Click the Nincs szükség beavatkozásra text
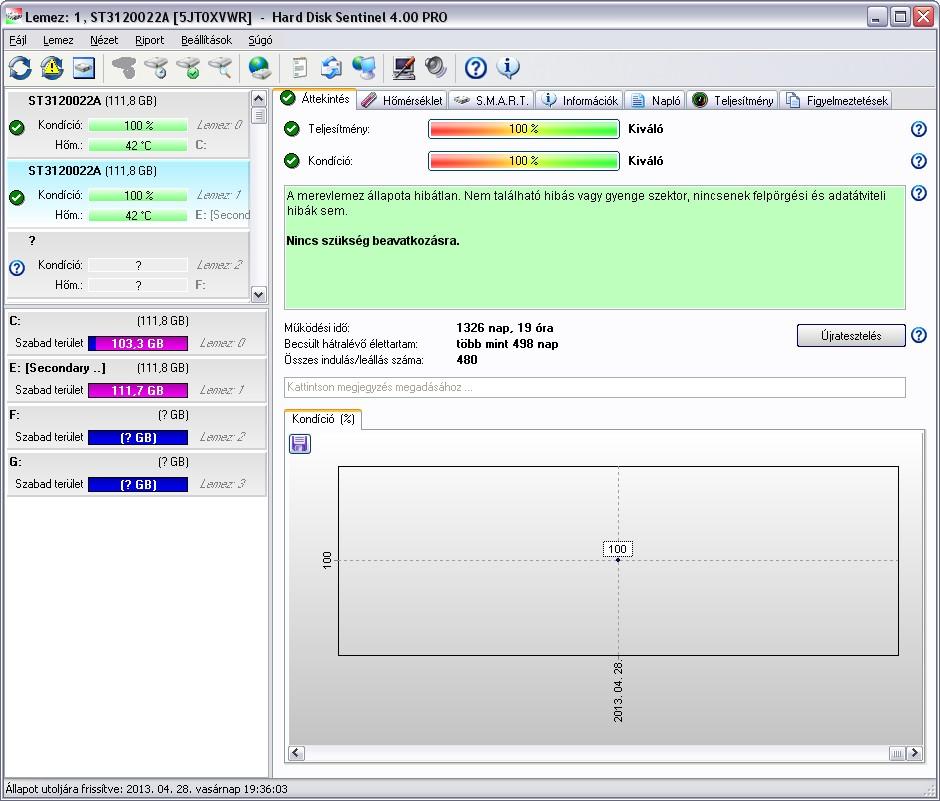This screenshot has width=940, height=801. (x=373, y=241)
